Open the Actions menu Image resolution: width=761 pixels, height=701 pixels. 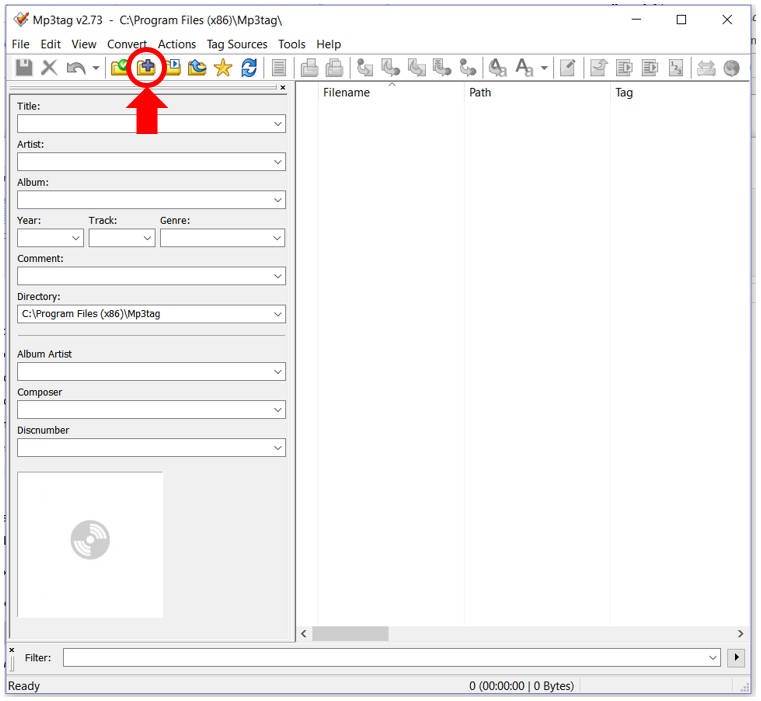coord(177,44)
